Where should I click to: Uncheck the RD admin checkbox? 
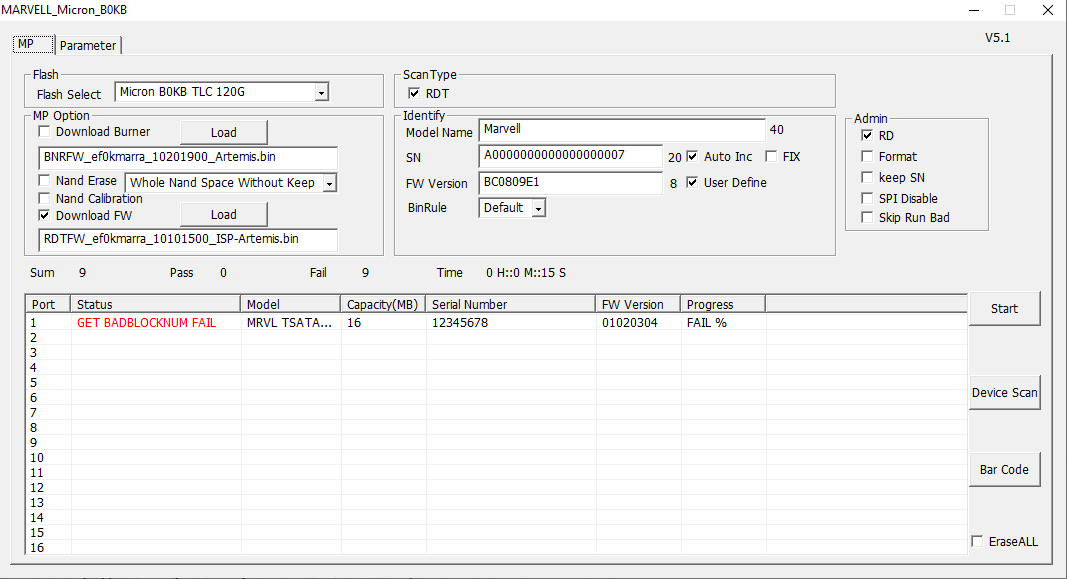pyautogui.click(x=867, y=135)
